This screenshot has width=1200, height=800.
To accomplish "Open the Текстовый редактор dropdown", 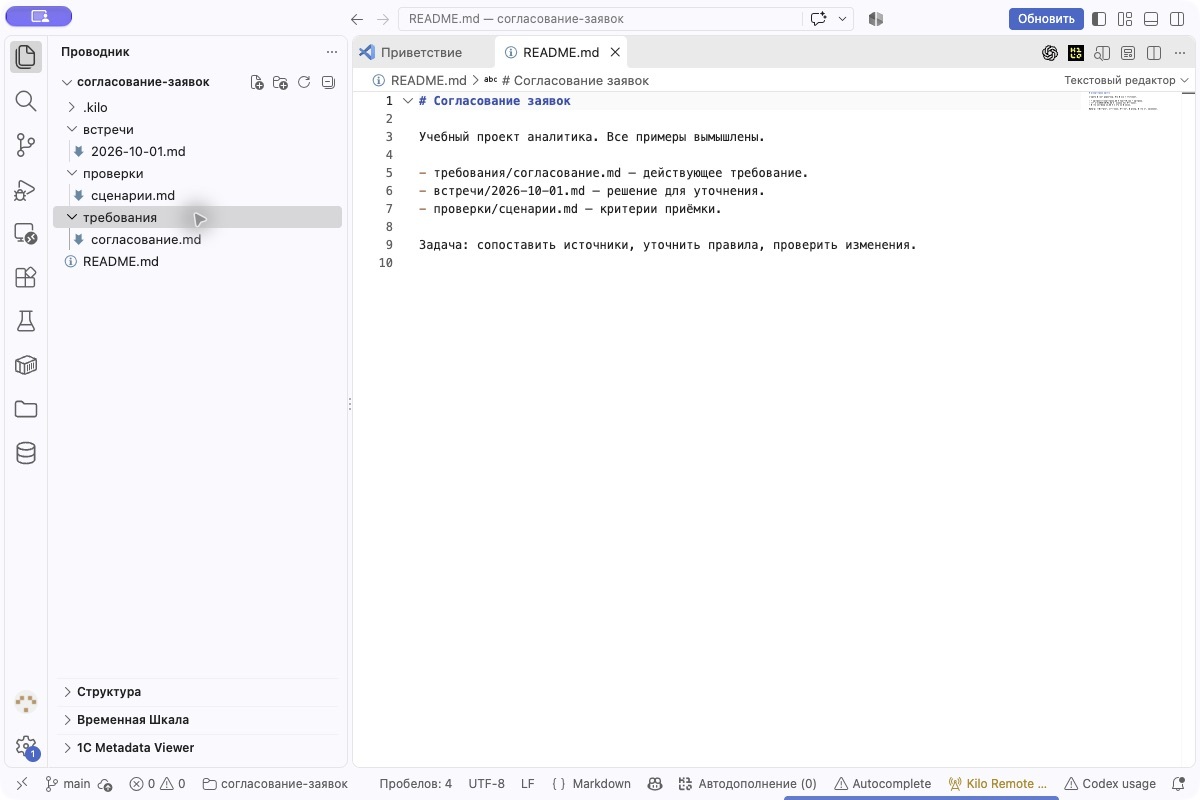I will point(1126,80).
